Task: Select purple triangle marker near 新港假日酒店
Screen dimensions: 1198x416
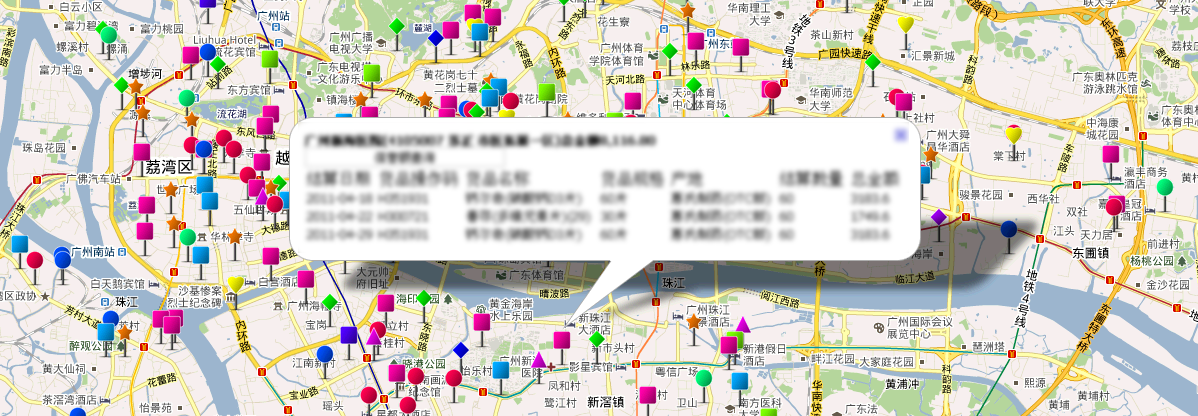Action: 742,325
